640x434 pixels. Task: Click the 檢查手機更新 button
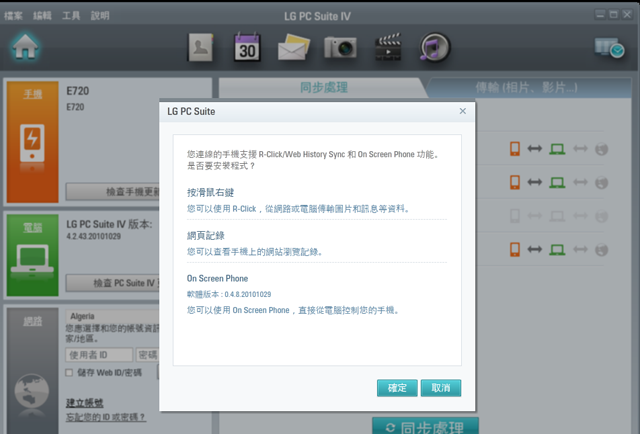[x=113, y=192]
